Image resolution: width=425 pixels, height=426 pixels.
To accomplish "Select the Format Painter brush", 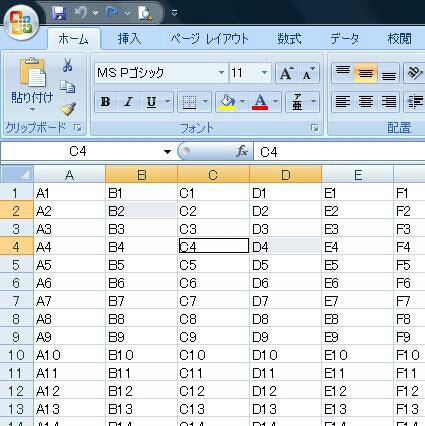I will pos(68,109).
